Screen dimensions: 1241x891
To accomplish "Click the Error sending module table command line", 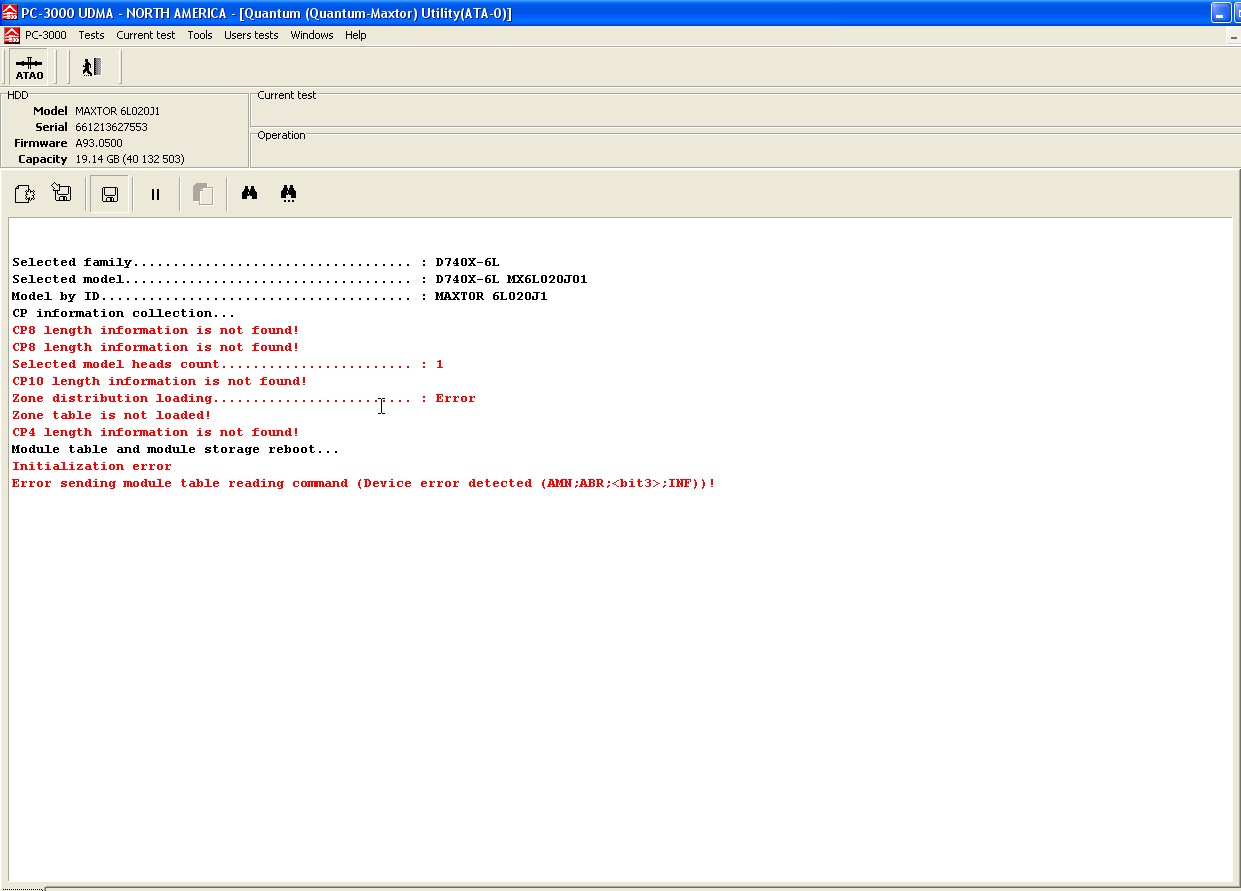I will (x=364, y=483).
